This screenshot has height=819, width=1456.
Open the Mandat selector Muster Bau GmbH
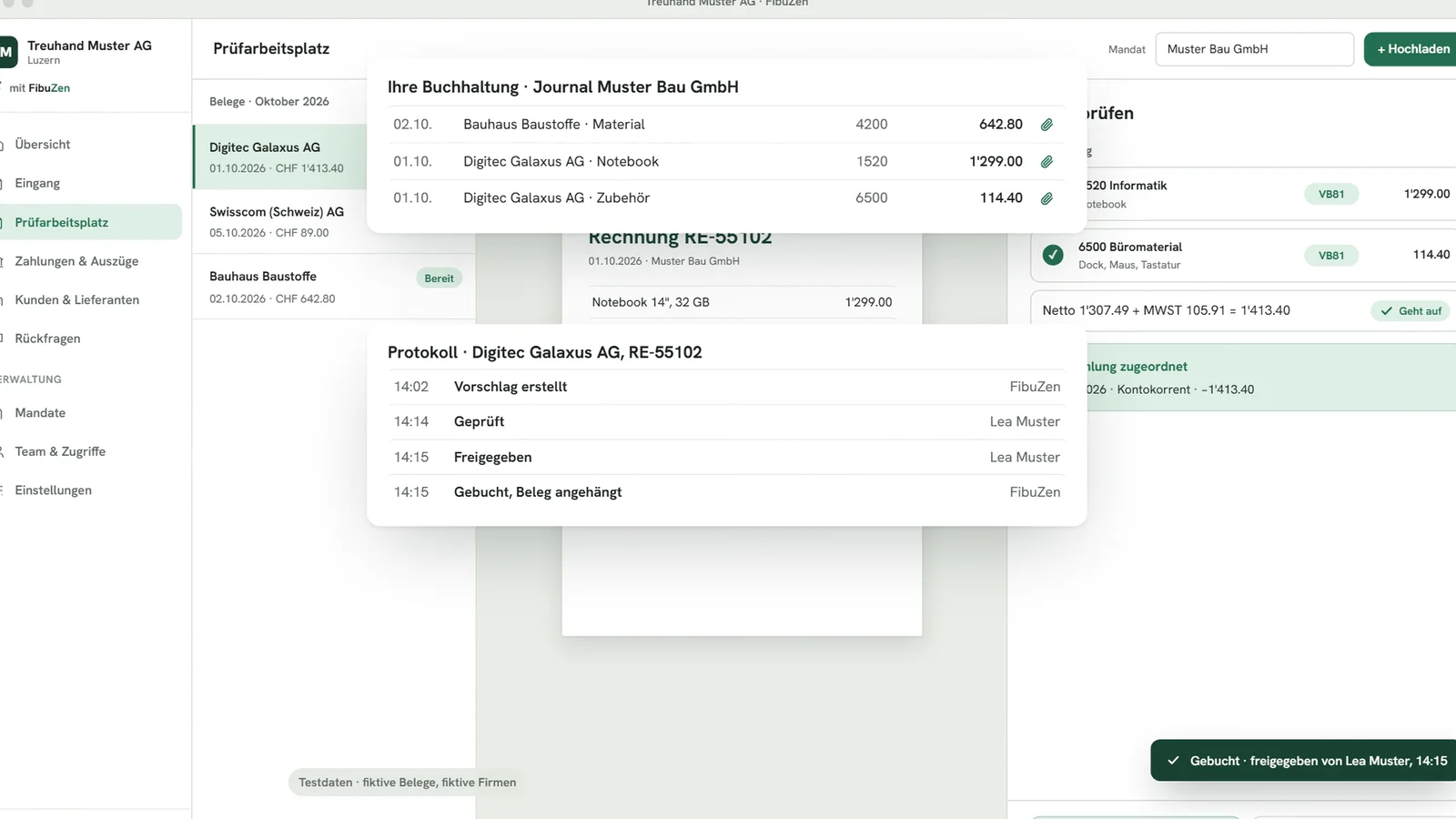(1255, 49)
